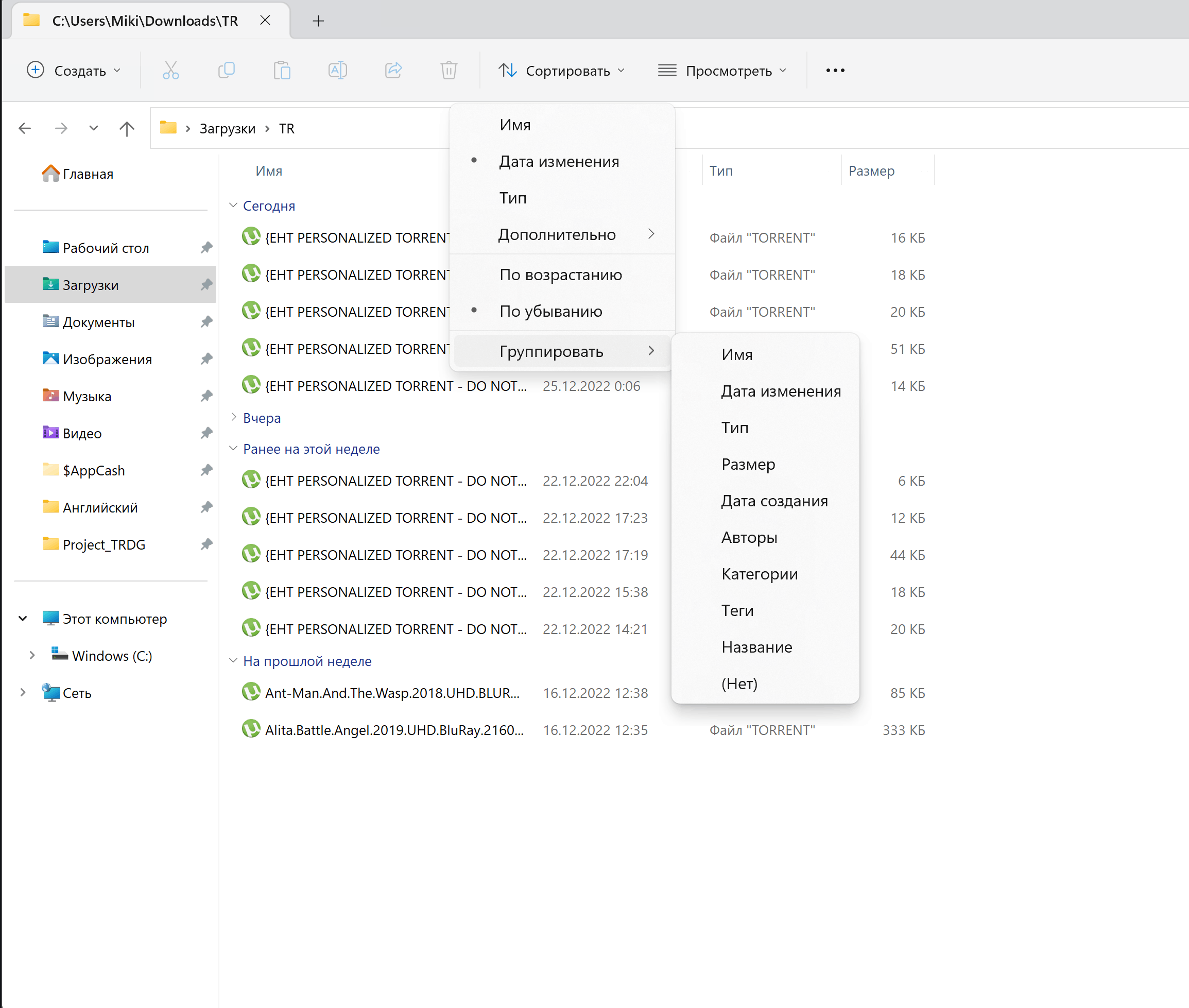The width and height of the screenshot is (1189, 1008).
Task: Group by Тип in the submenu
Action: coord(765,428)
